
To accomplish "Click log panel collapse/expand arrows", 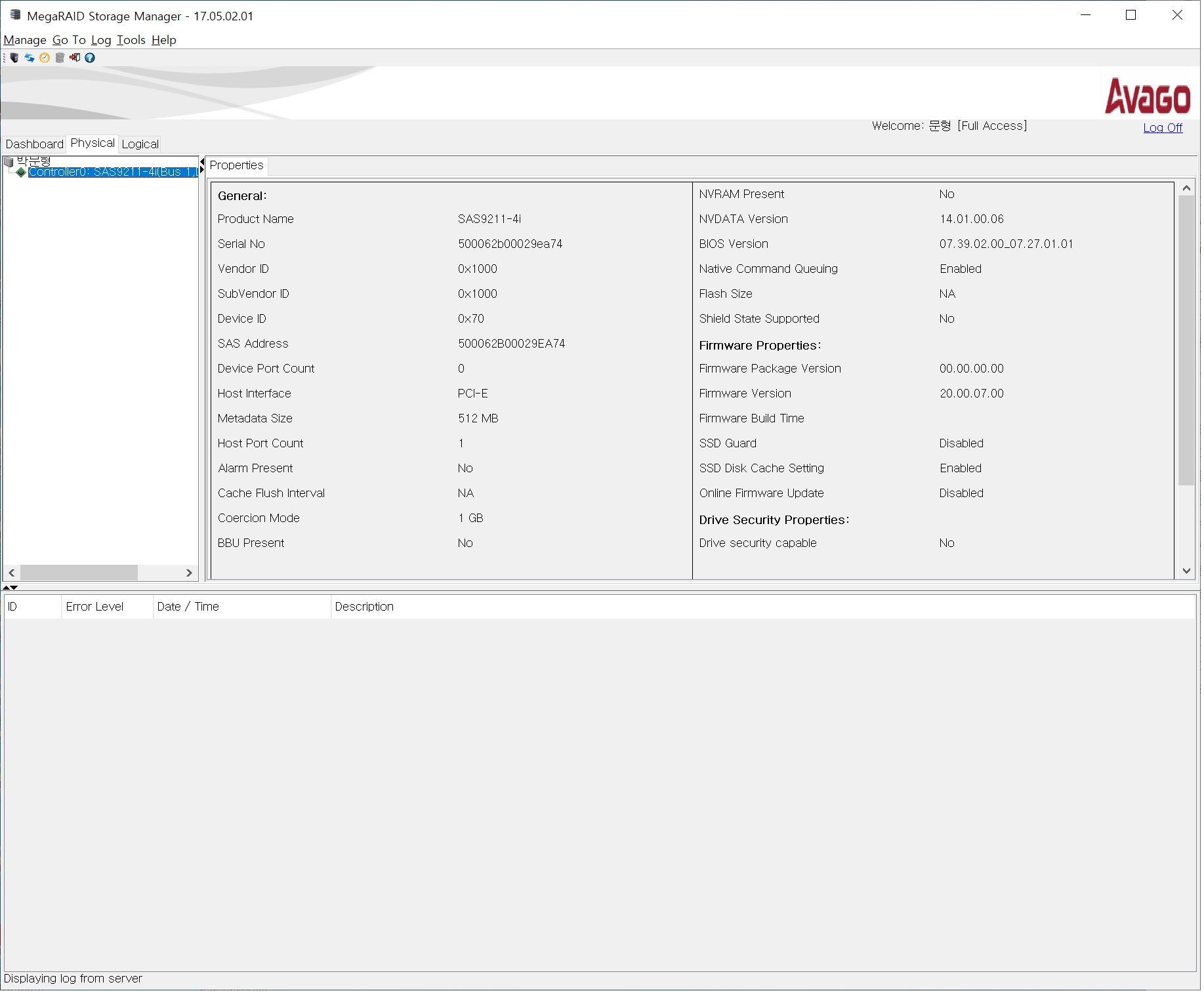I will click(x=10, y=588).
